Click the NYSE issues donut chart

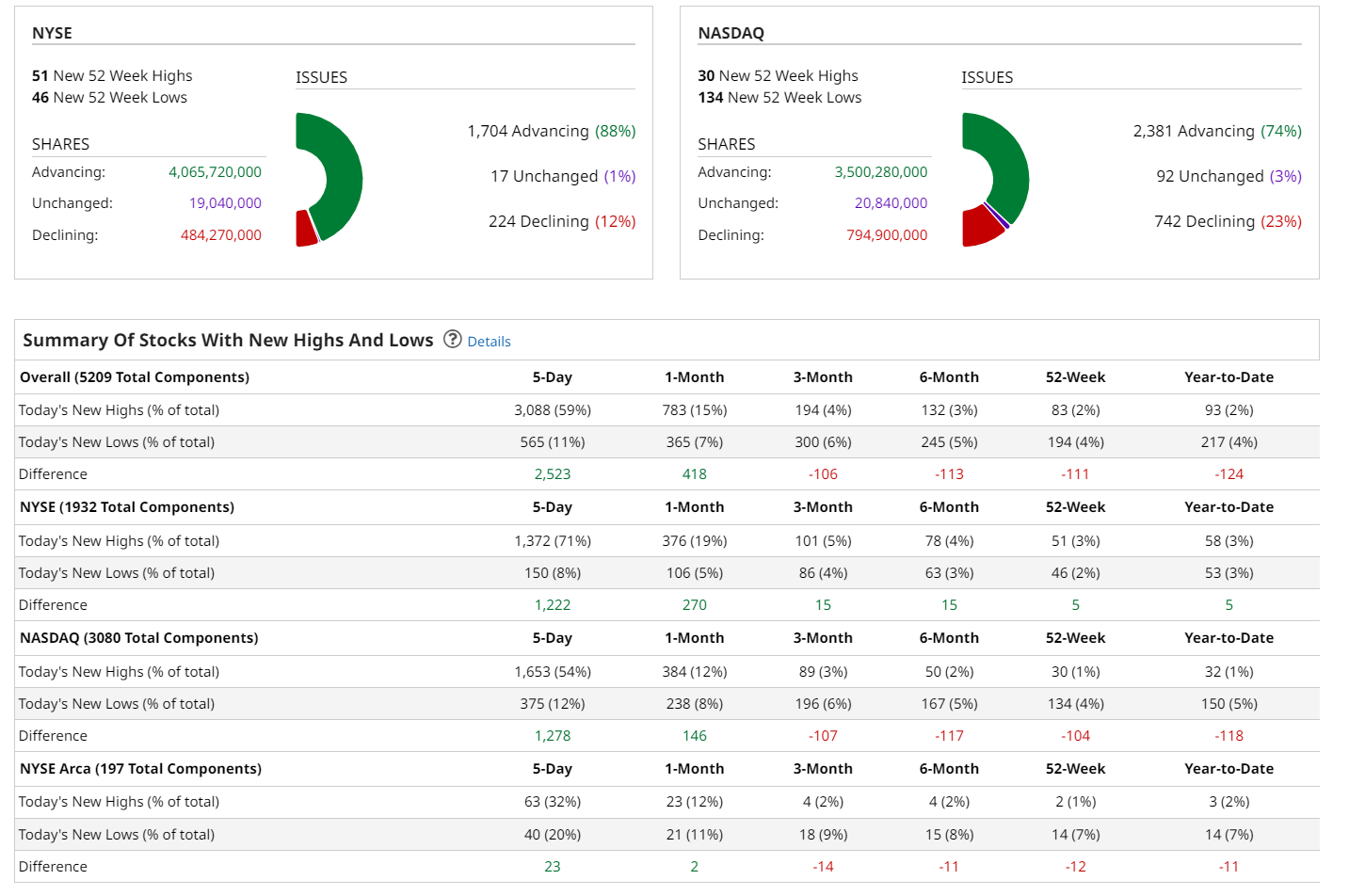[x=329, y=179]
